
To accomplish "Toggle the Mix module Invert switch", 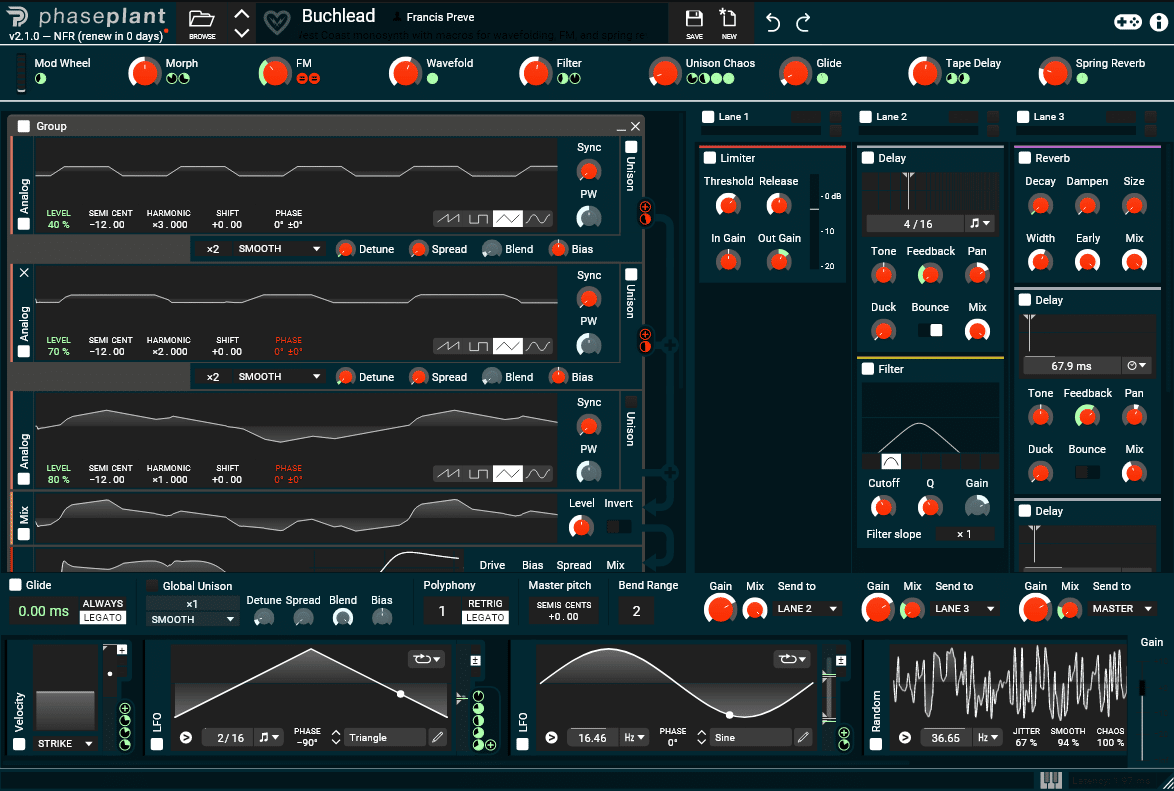I will coord(618,527).
